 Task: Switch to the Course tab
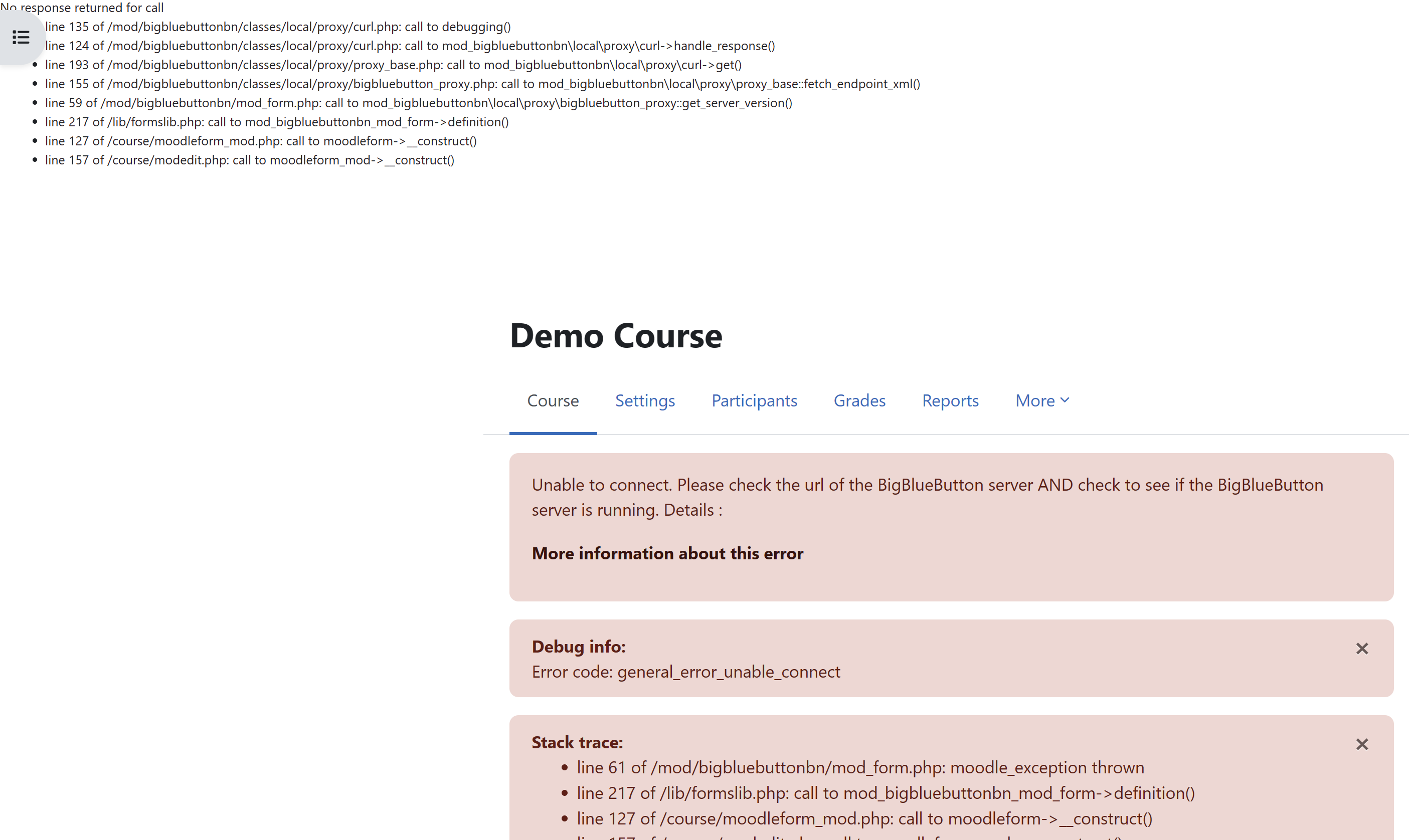point(553,401)
